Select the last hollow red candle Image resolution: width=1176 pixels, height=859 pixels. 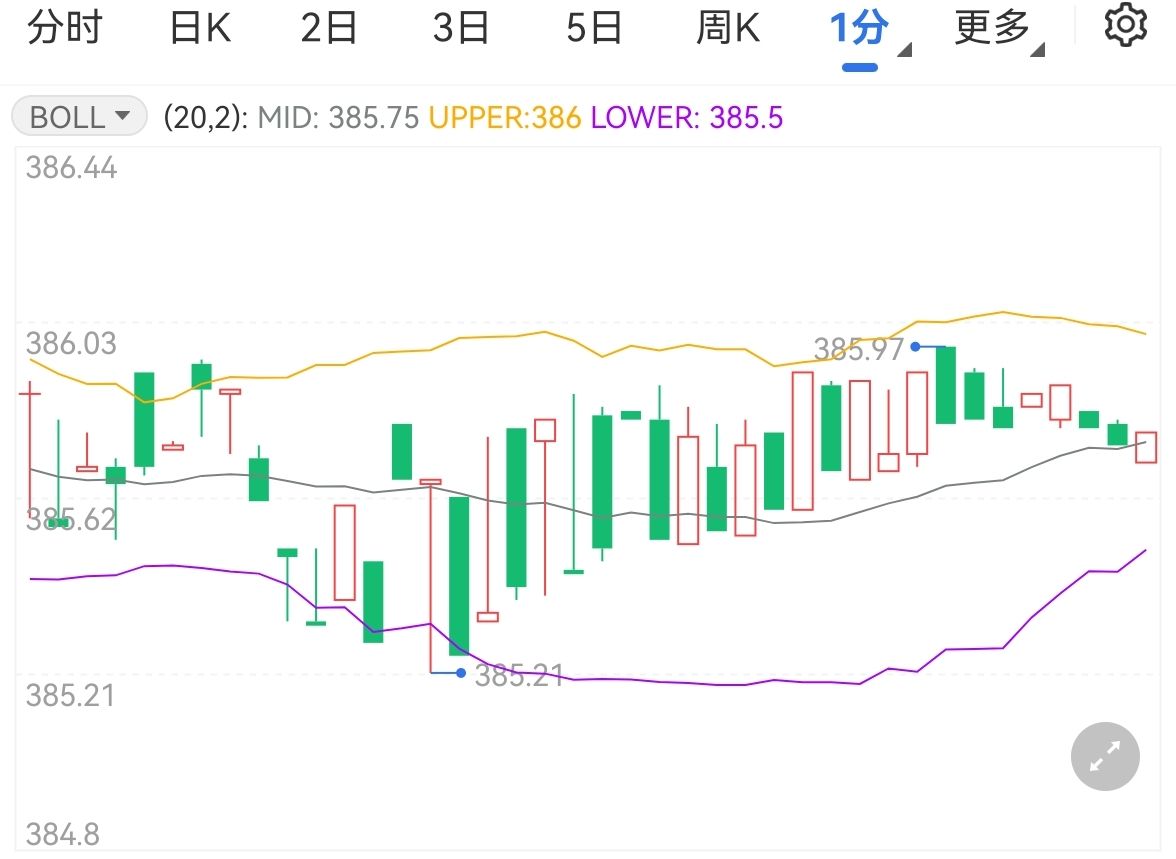click(1146, 447)
